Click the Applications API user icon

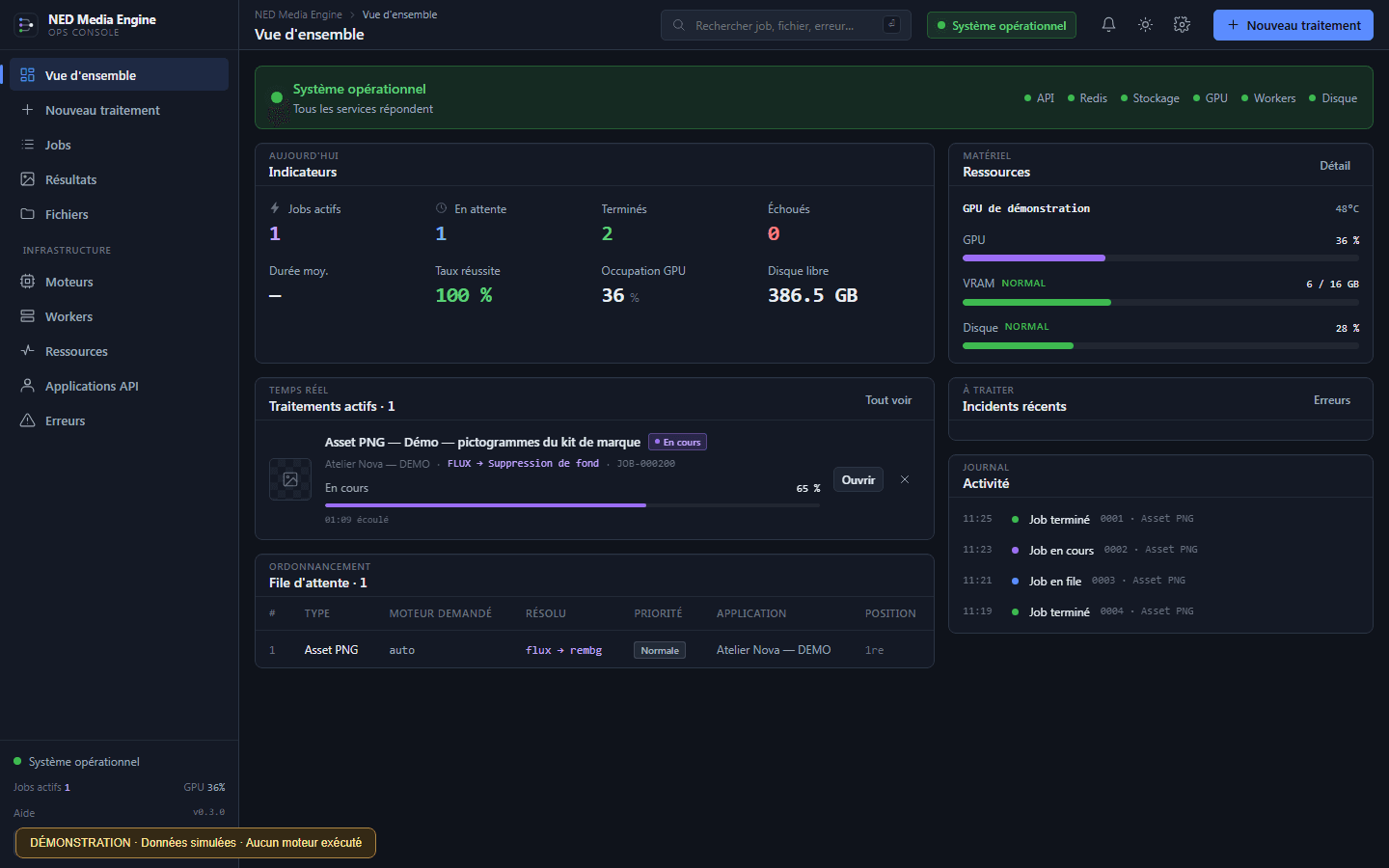tap(28, 386)
